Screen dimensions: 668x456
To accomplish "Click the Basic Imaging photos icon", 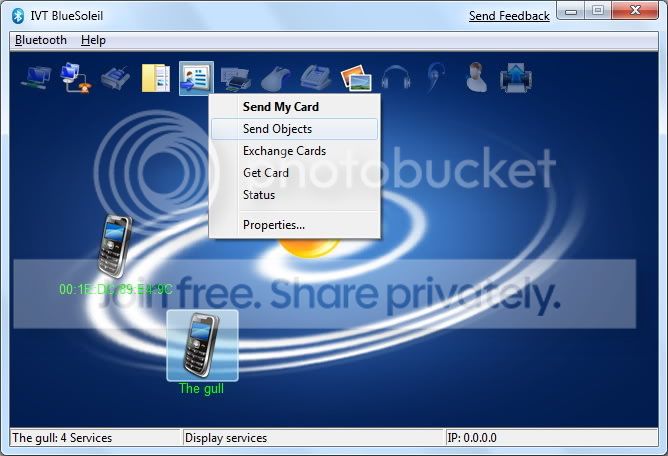I will (x=356, y=78).
